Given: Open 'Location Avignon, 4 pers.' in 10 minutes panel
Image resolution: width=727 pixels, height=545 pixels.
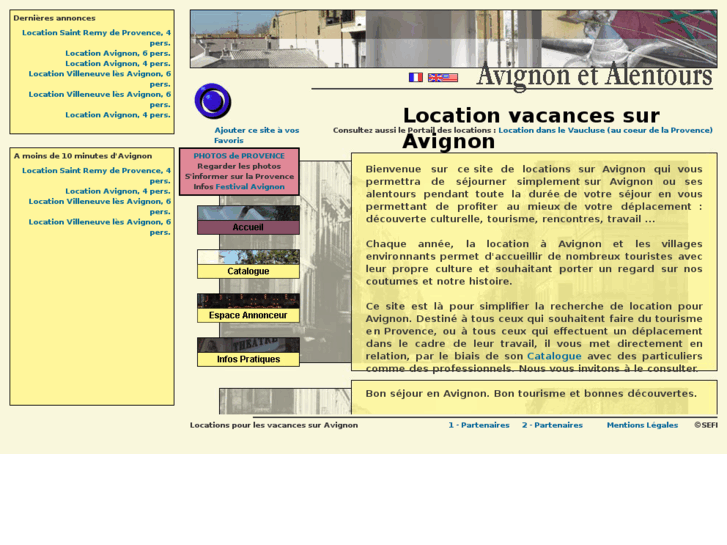Looking at the screenshot, I should click(x=118, y=191).
